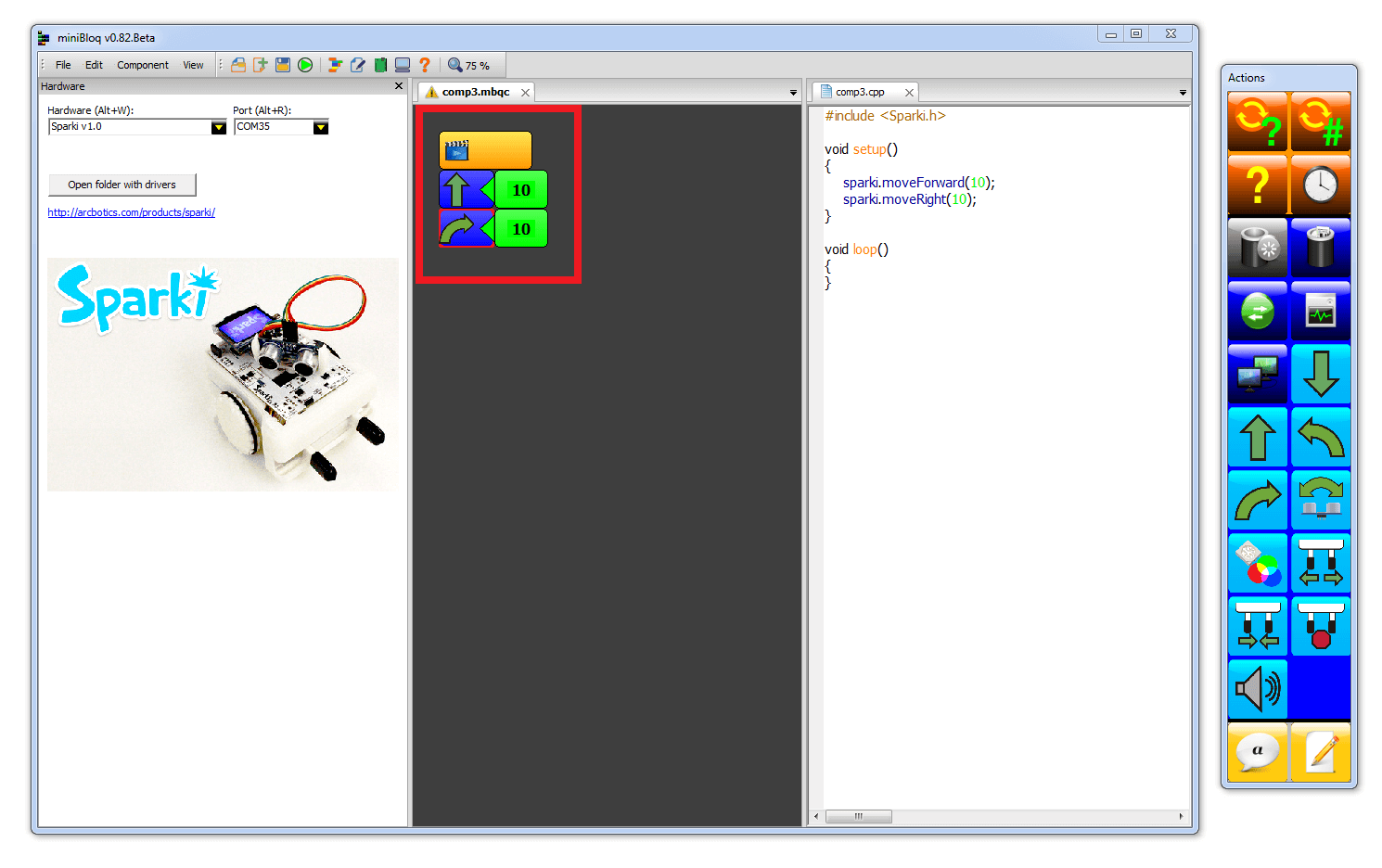Open the arcbotics.com Sparki product link
Screen dimensions: 1382x868
pyautogui.click(x=131, y=212)
